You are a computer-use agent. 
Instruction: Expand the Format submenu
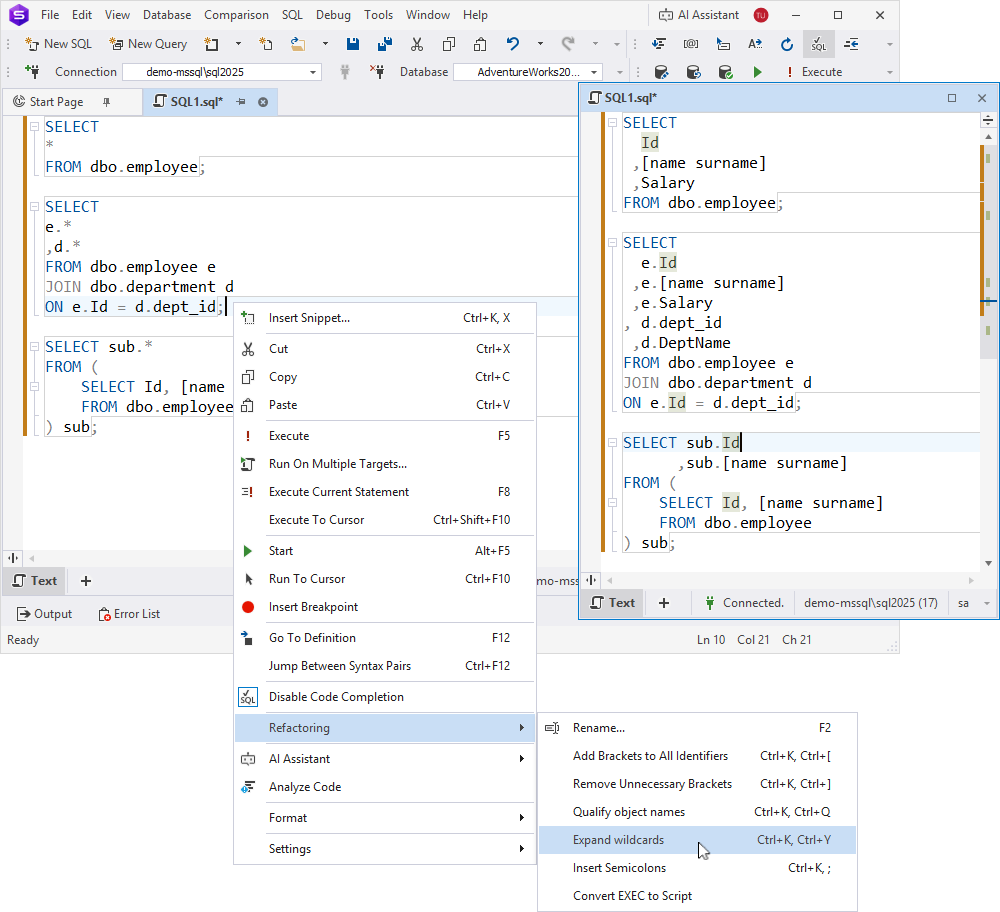coord(385,818)
